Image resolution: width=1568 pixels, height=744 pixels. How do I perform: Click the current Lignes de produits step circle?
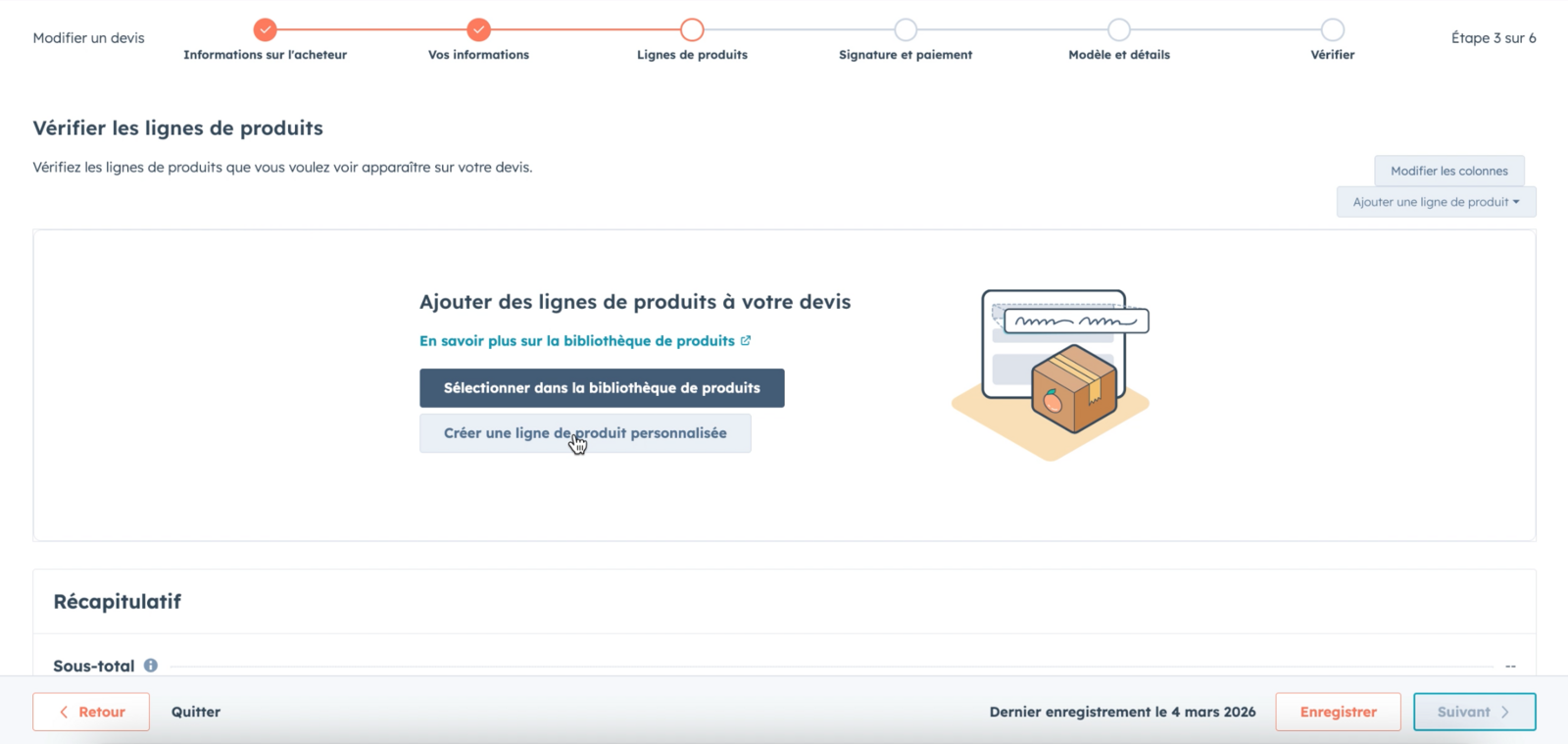pyautogui.click(x=692, y=29)
